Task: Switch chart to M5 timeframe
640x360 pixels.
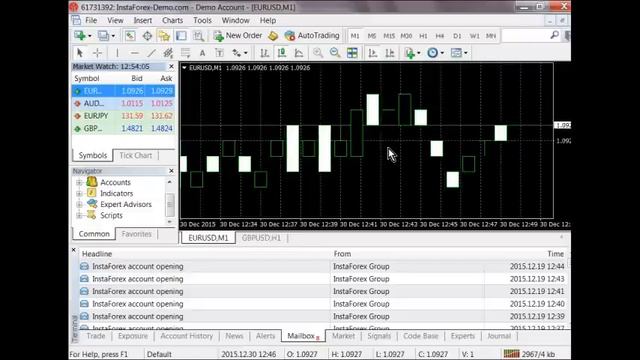Action: point(371,36)
